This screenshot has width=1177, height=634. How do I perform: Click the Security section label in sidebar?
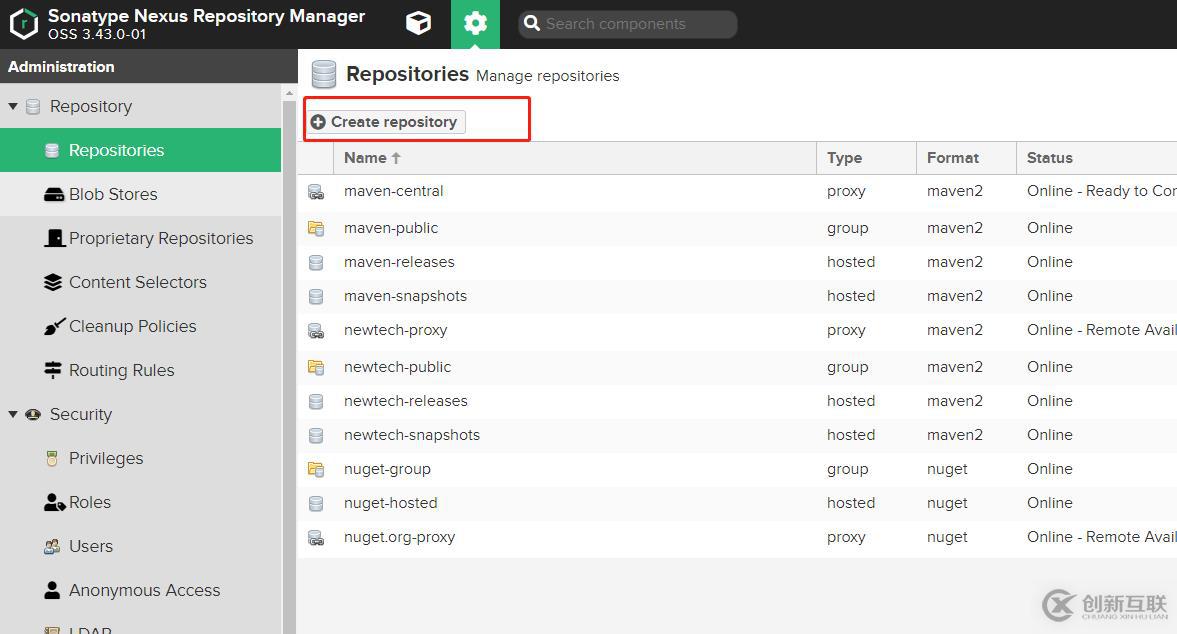coord(80,414)
